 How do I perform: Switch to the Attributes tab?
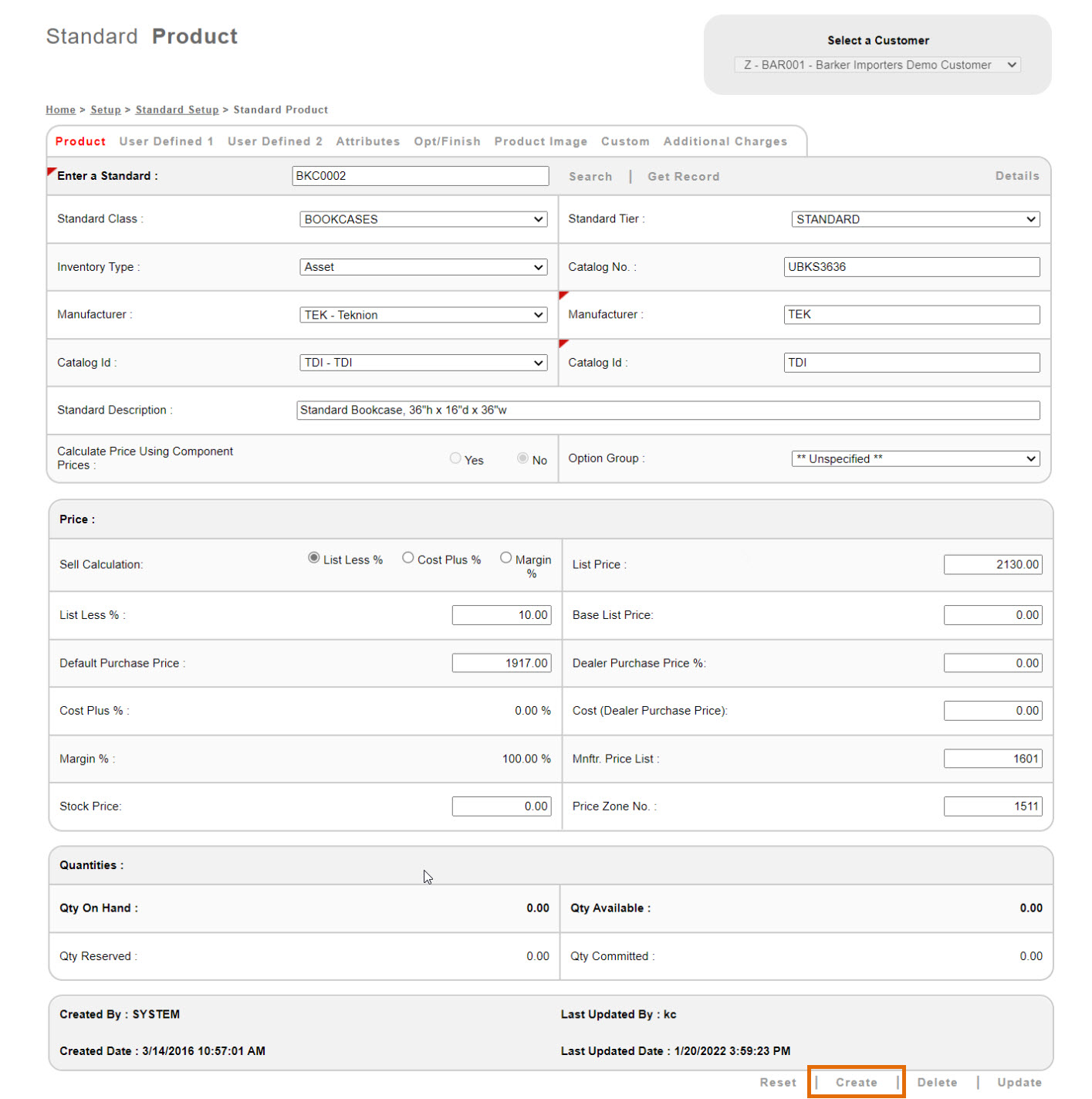pos(368,141)
